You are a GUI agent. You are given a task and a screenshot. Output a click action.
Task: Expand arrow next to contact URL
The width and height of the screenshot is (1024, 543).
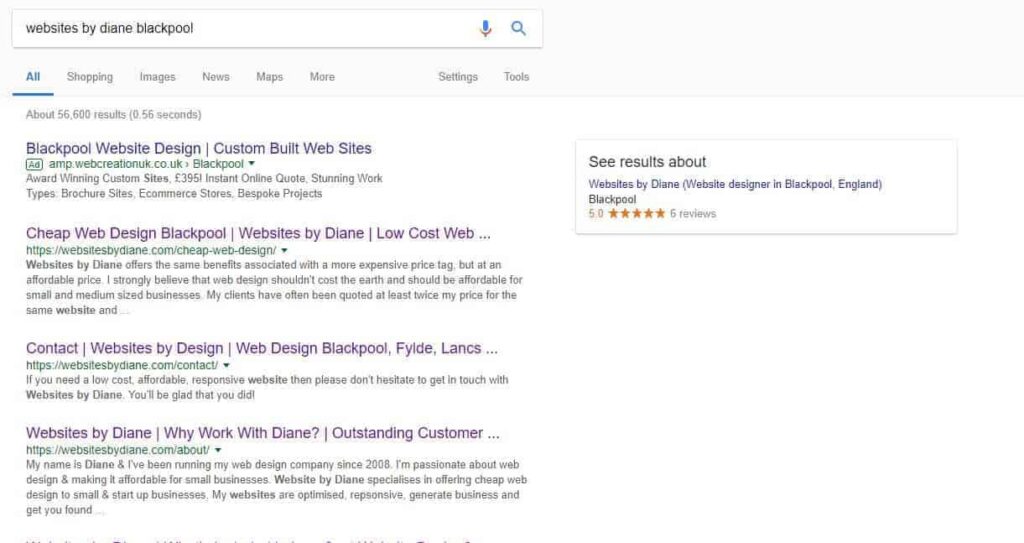[x=226, y=365]
